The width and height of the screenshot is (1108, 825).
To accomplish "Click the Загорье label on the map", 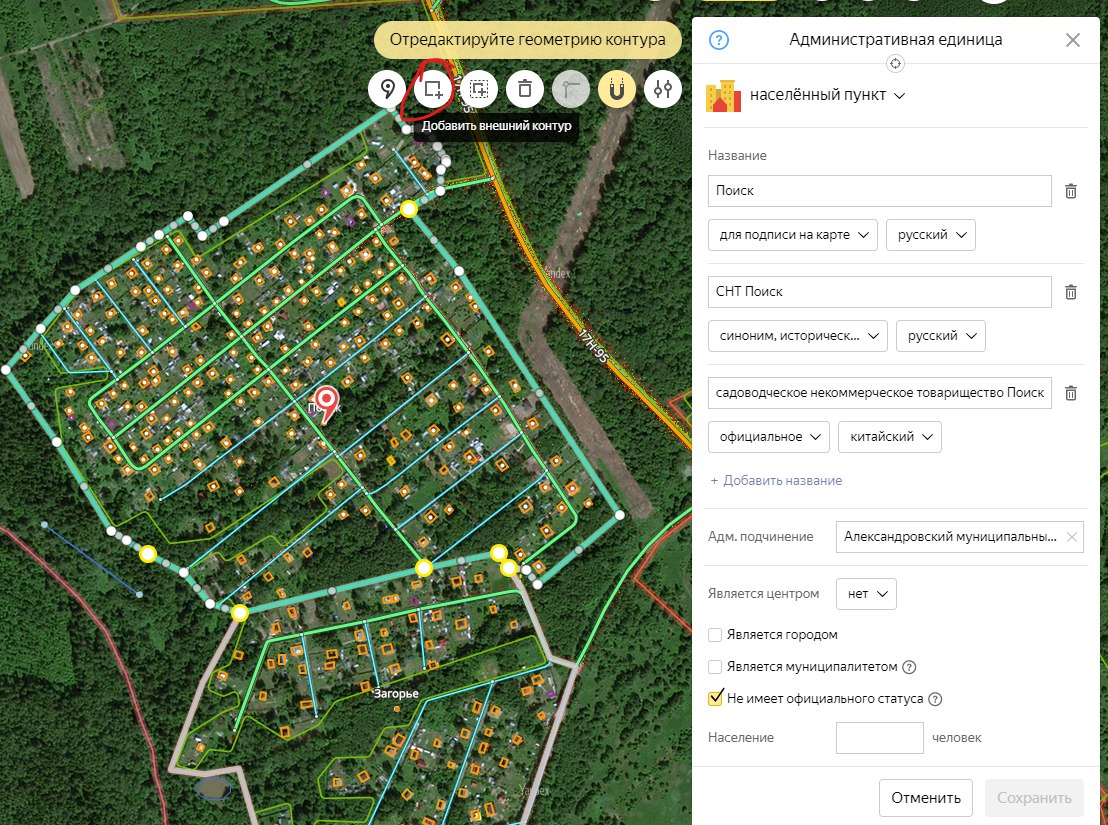I will [x=396, y=694].
